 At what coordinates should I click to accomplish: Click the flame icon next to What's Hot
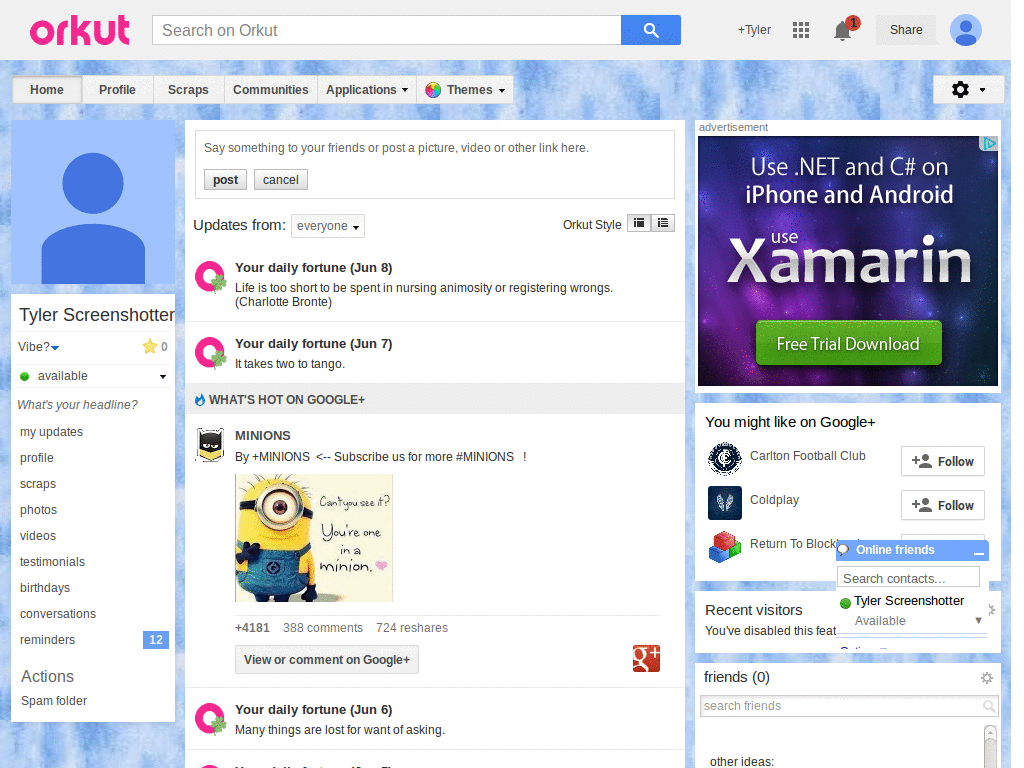click(200, 400)
